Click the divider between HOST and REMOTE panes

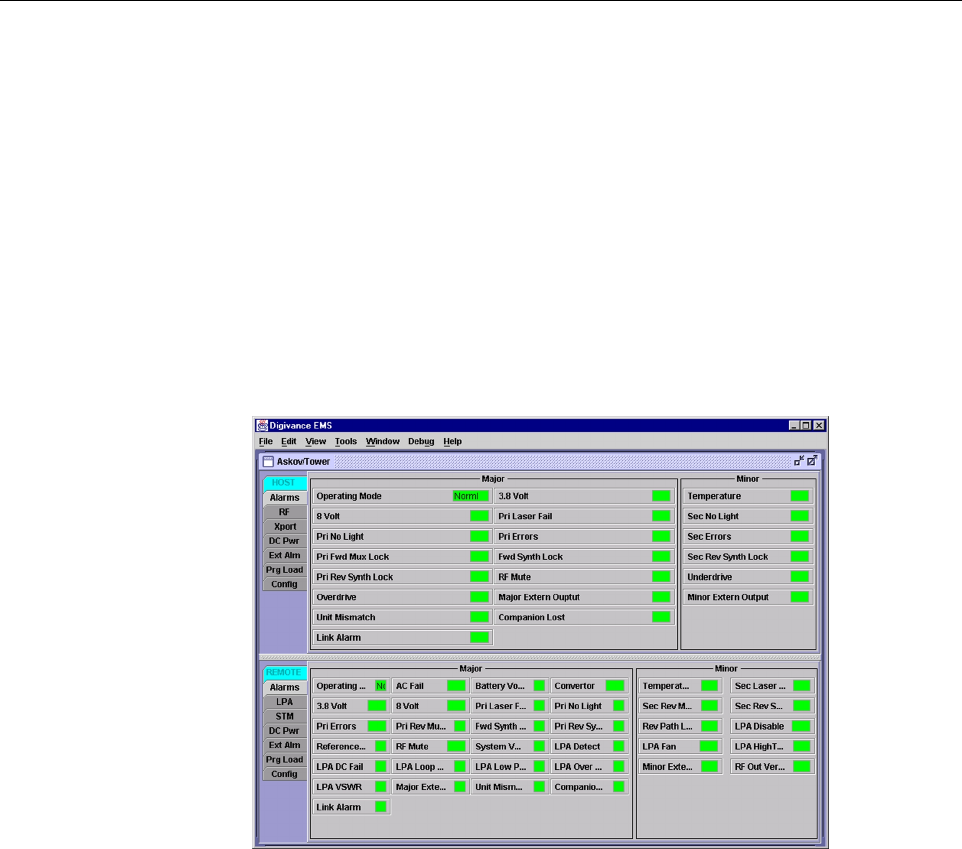click(540, 657)
